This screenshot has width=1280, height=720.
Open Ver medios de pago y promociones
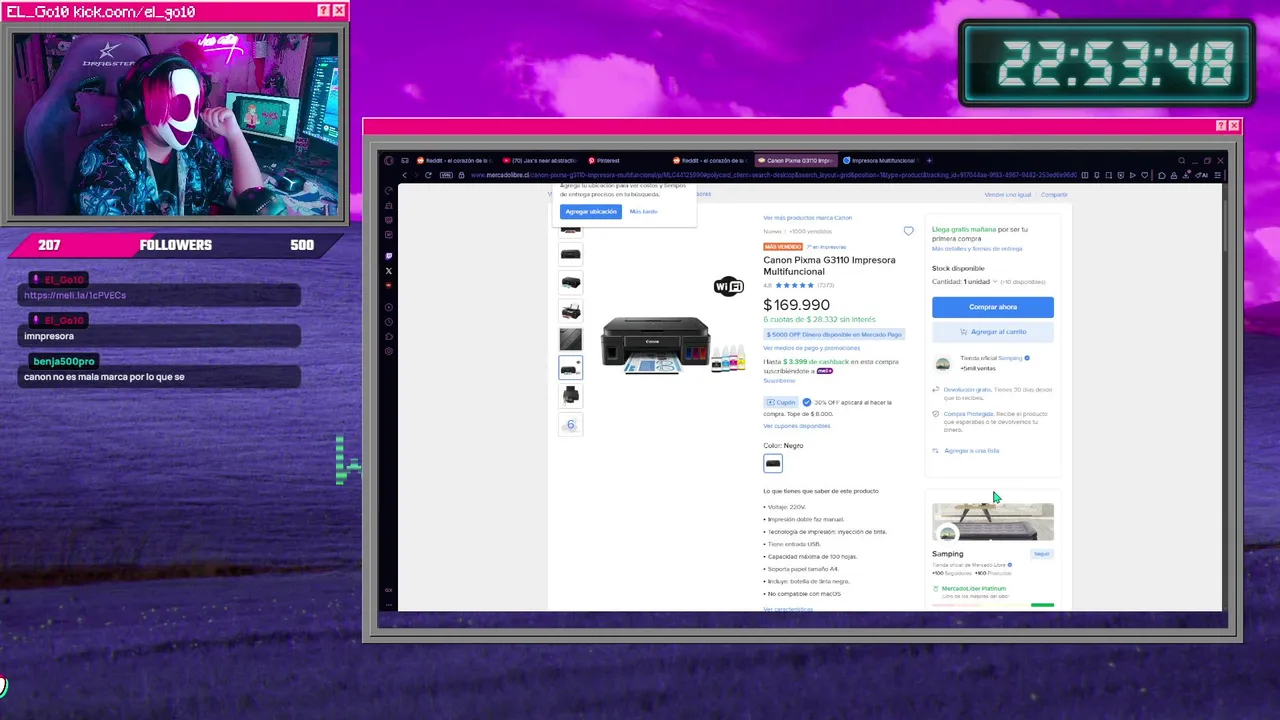coord(811,348)
